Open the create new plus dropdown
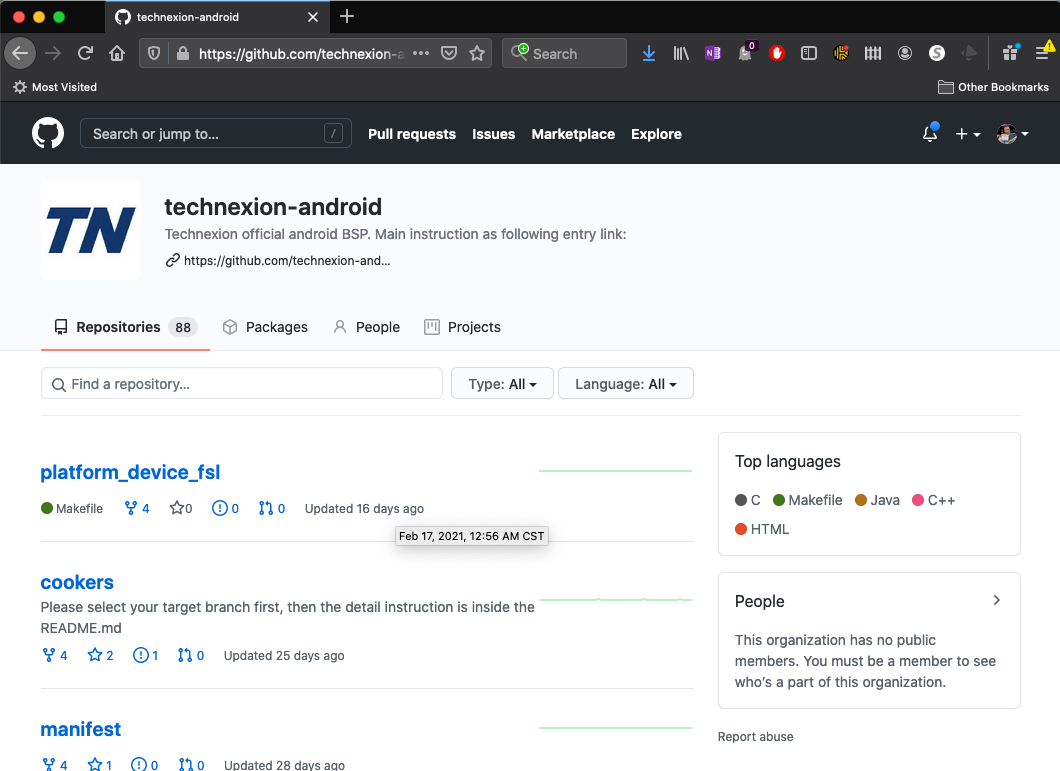Screen dimensions: 1060x771 click(967, 134)
